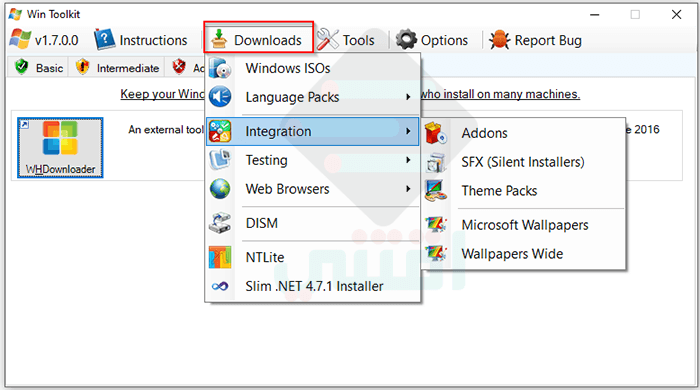Image resolution: width=700 pixels, height=390 pixels.
Task: Click the Slim .NET infinity icon
Action: tap(220, 286)
